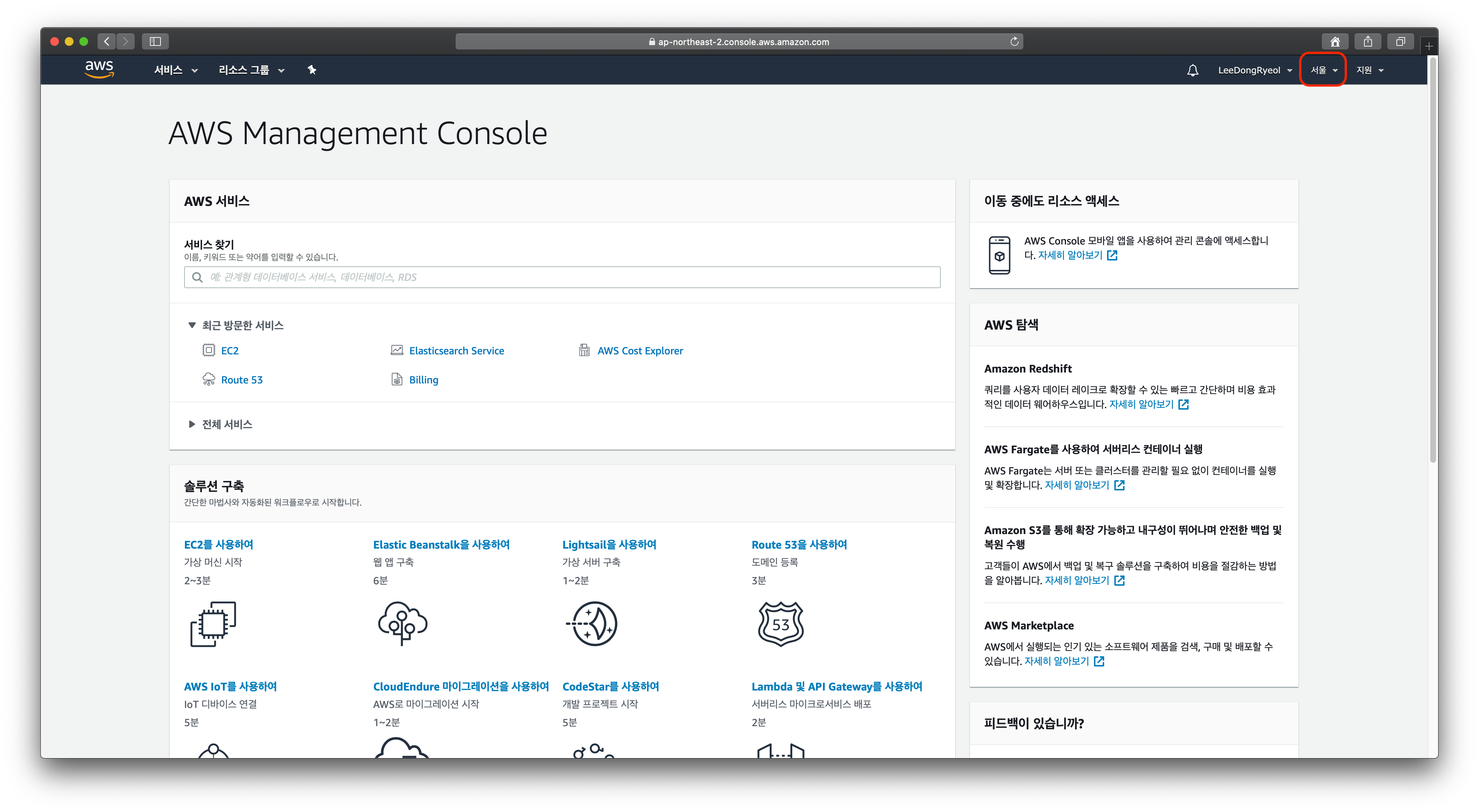Click Lightsail을 사용하여 solution link
The image size is (1479, 812).
[x=609, y=544]
